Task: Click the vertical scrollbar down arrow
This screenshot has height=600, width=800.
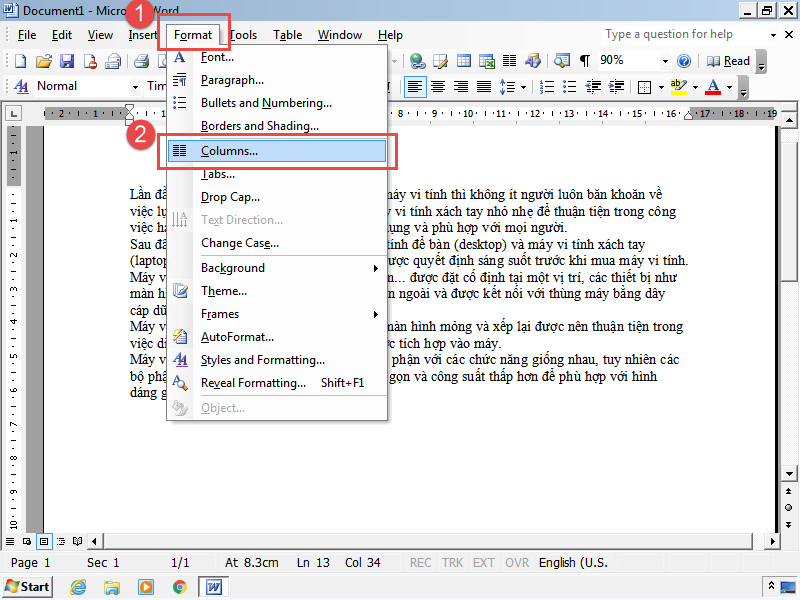Action: tap(789, 474)
